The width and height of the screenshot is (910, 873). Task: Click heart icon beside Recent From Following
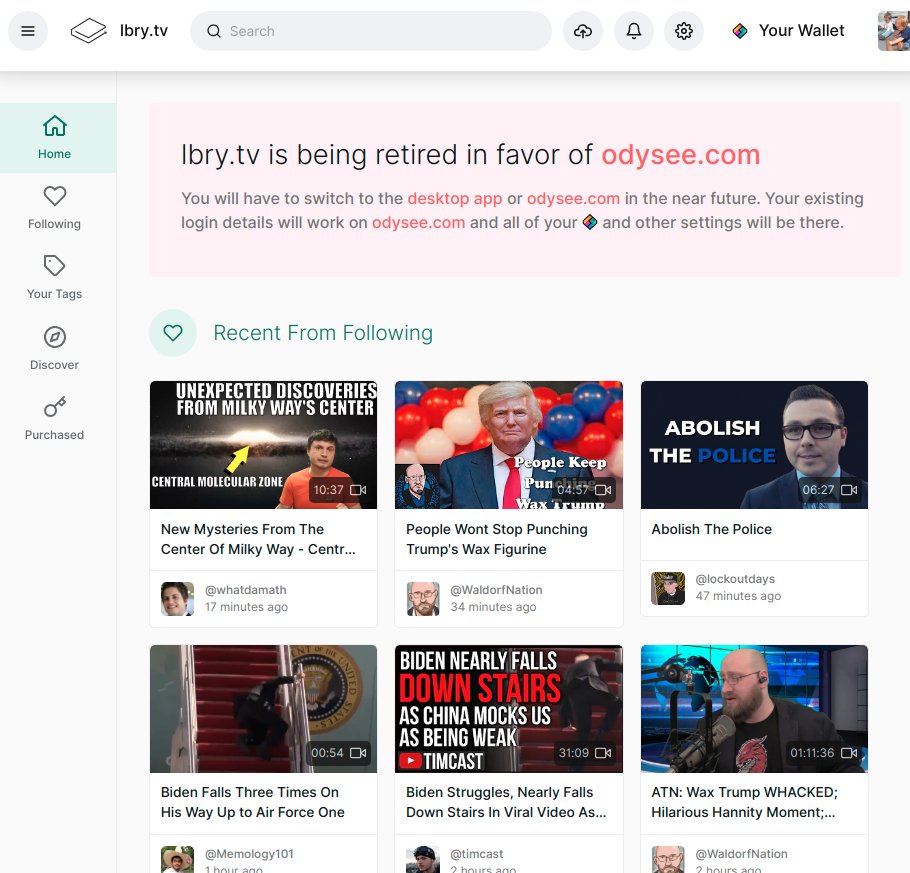pos(173,333)
